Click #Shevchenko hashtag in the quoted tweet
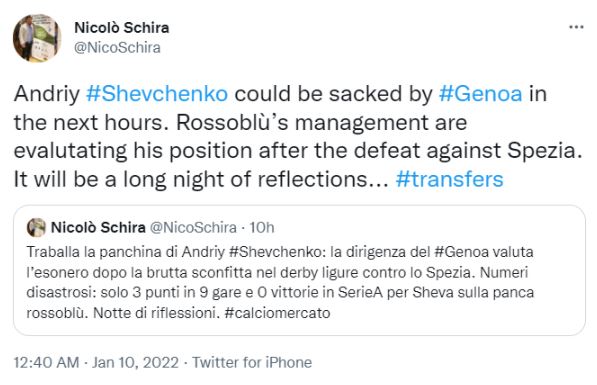The width and height of the screenshot is (597, 385). tap(276, 252)
